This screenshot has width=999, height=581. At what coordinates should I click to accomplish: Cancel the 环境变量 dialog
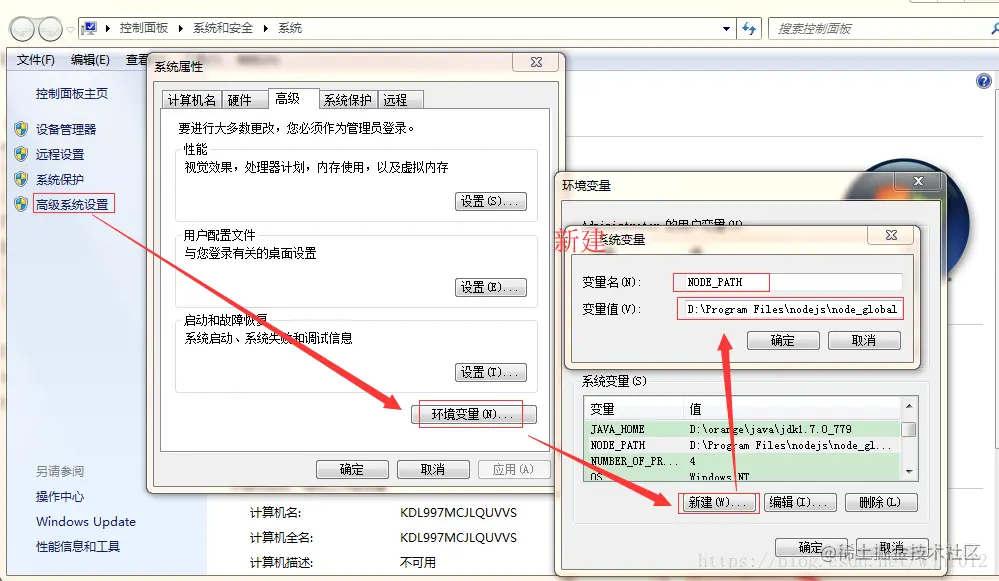pyautogui.click(x=891, y=547)
